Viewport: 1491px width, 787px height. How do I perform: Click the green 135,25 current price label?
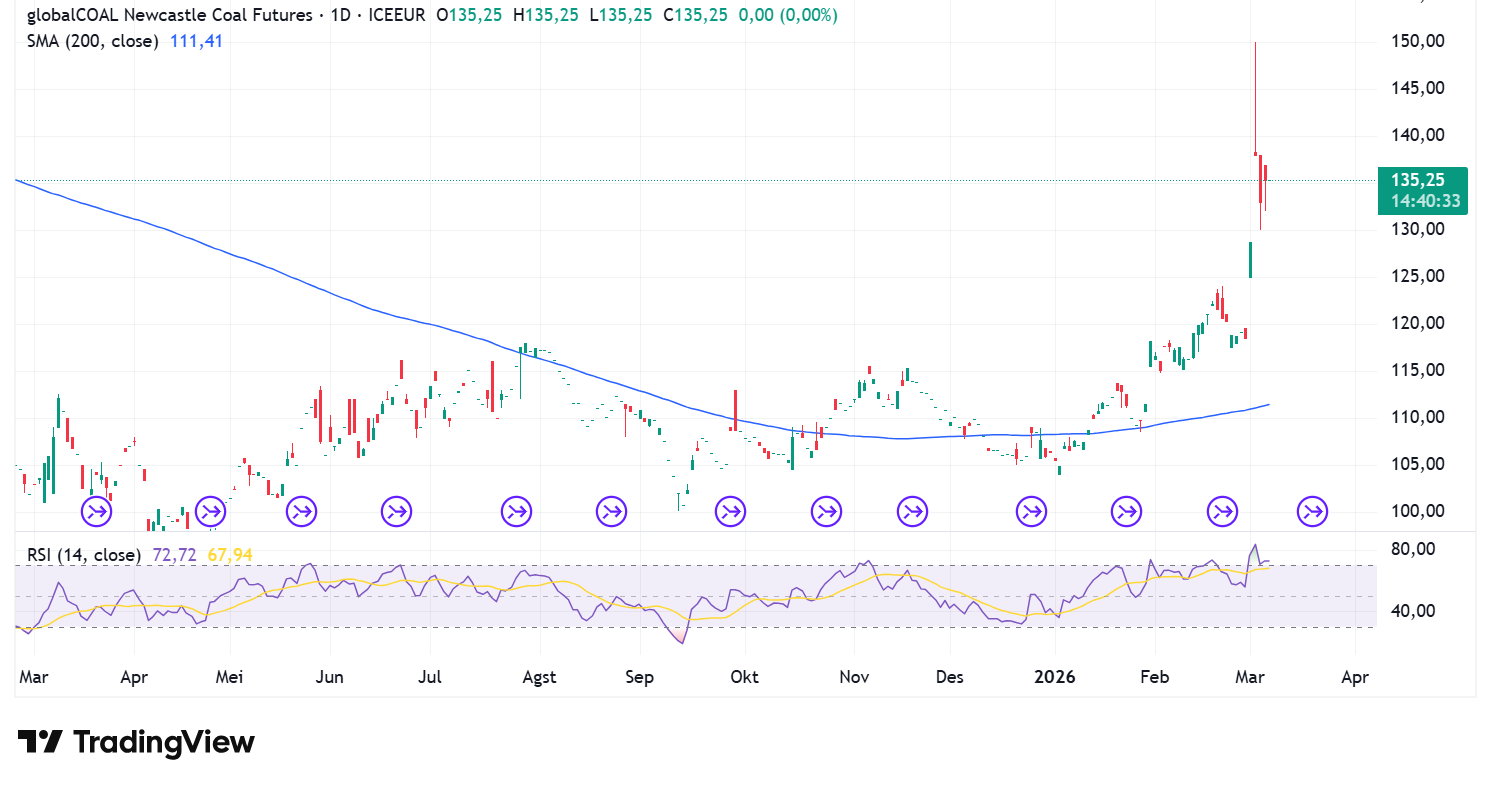(1421, 181)
